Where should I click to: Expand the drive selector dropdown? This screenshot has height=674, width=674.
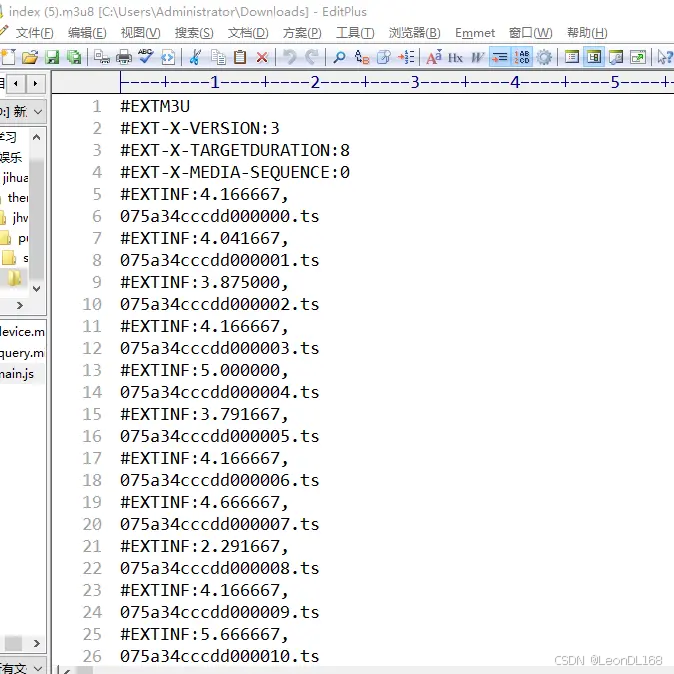[x=38, y=112]
